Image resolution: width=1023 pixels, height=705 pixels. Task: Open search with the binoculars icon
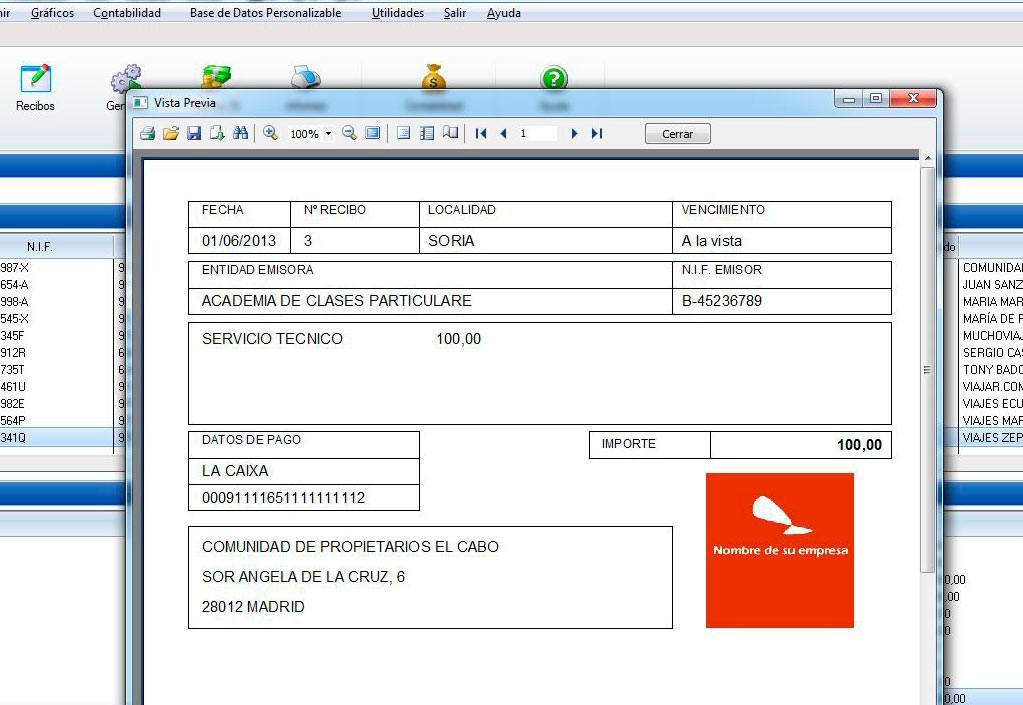[240, 133]
